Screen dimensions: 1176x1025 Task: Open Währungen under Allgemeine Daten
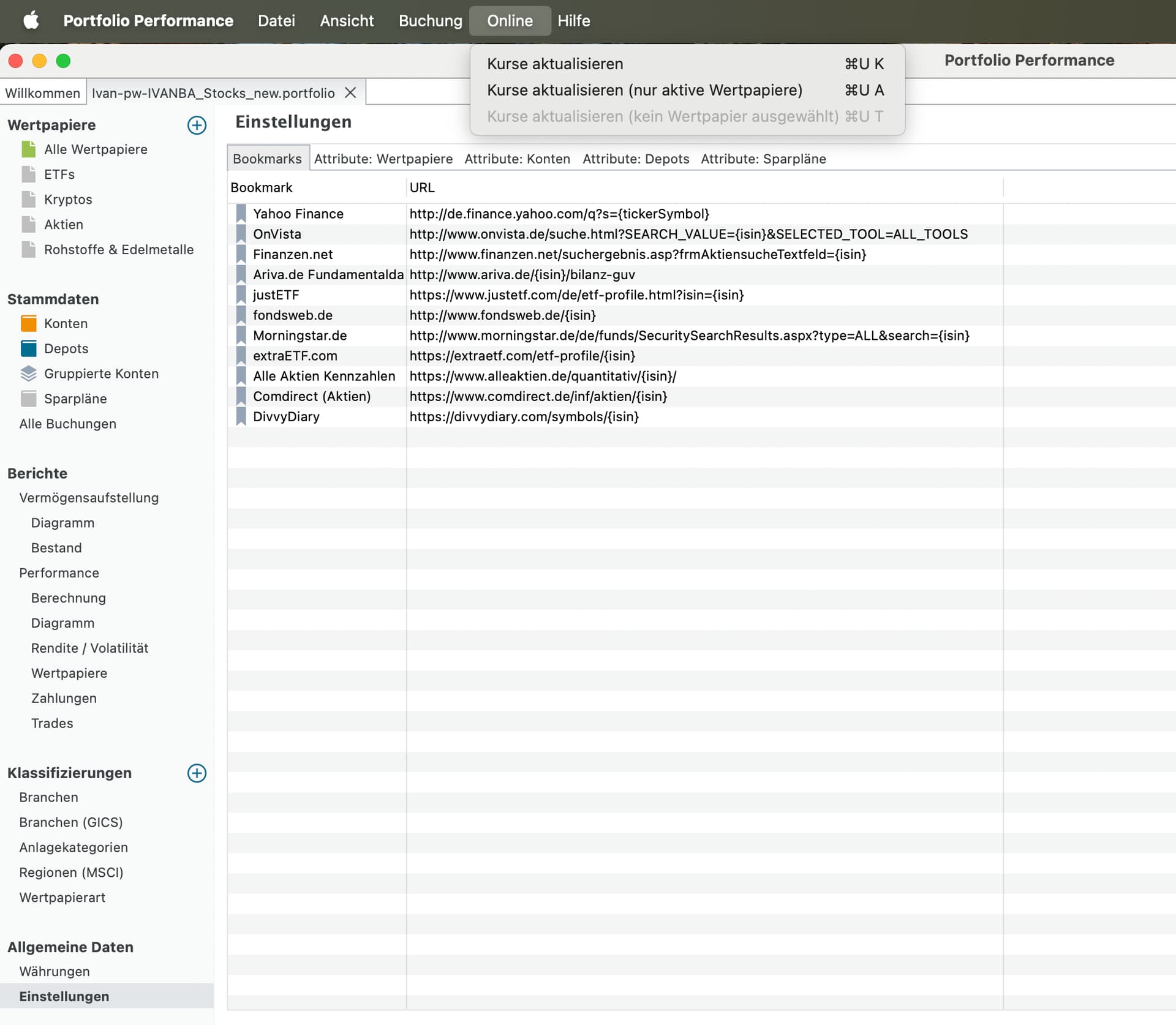tap(55, 972)
